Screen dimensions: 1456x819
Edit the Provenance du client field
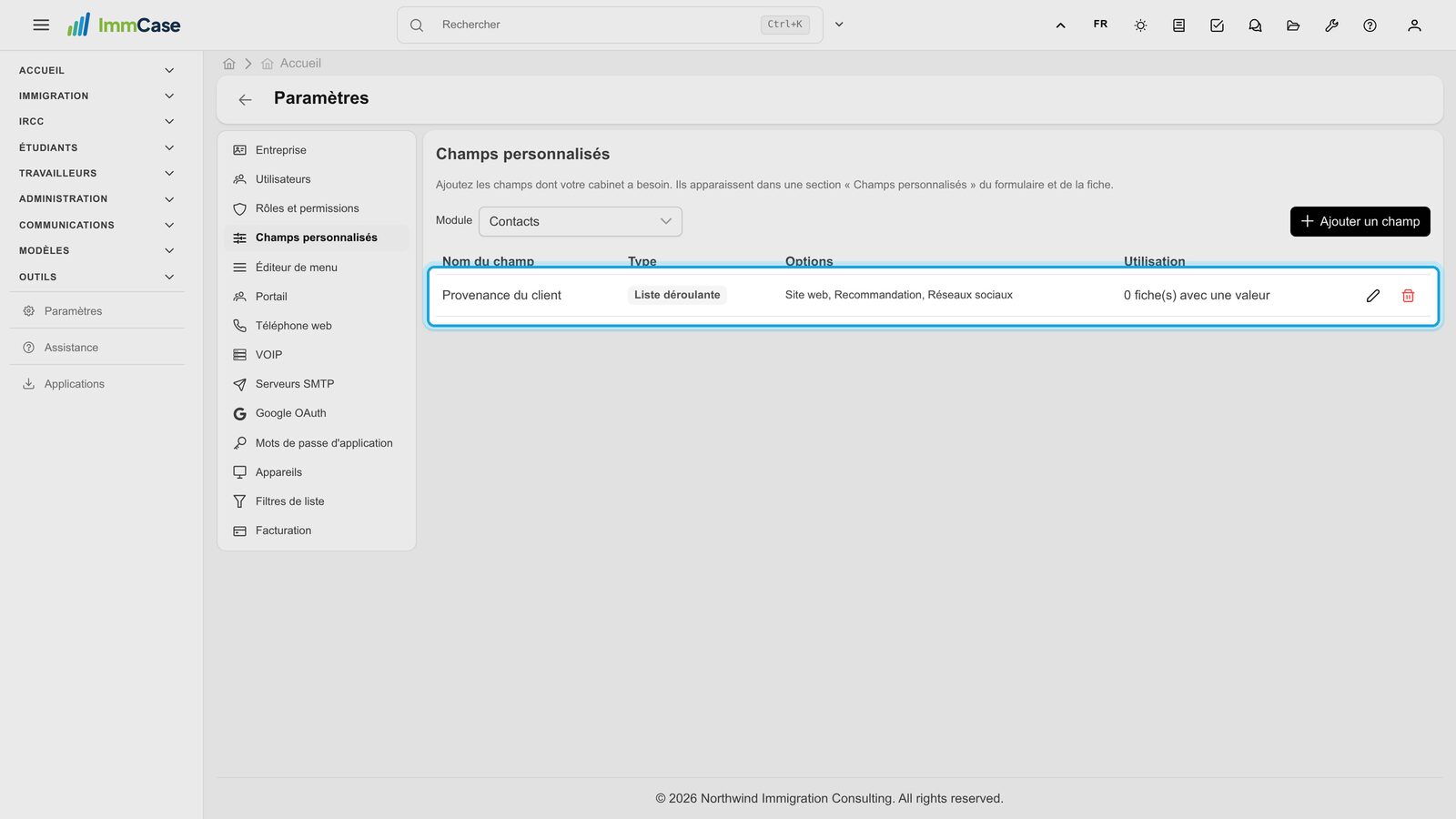1373,296
